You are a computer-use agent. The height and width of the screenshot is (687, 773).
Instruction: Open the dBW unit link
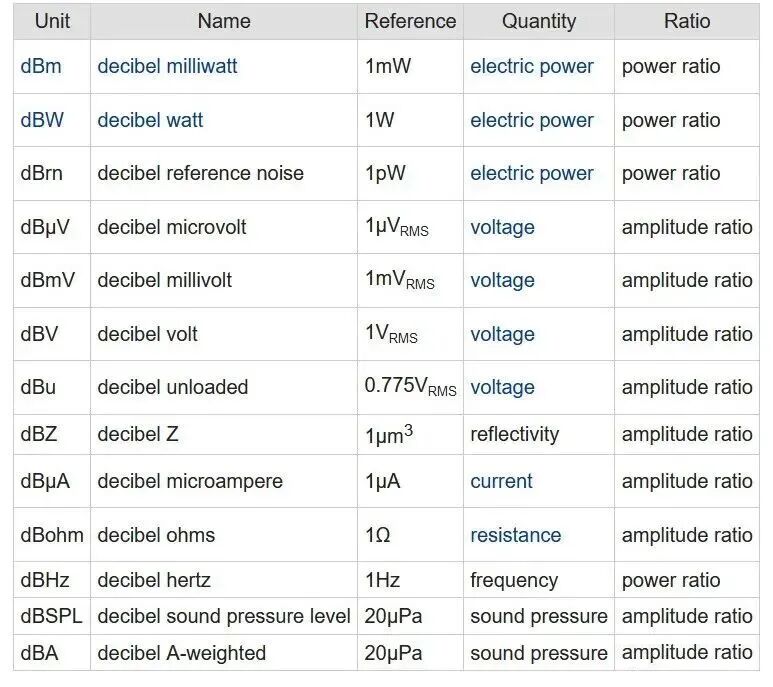(42, 120)
